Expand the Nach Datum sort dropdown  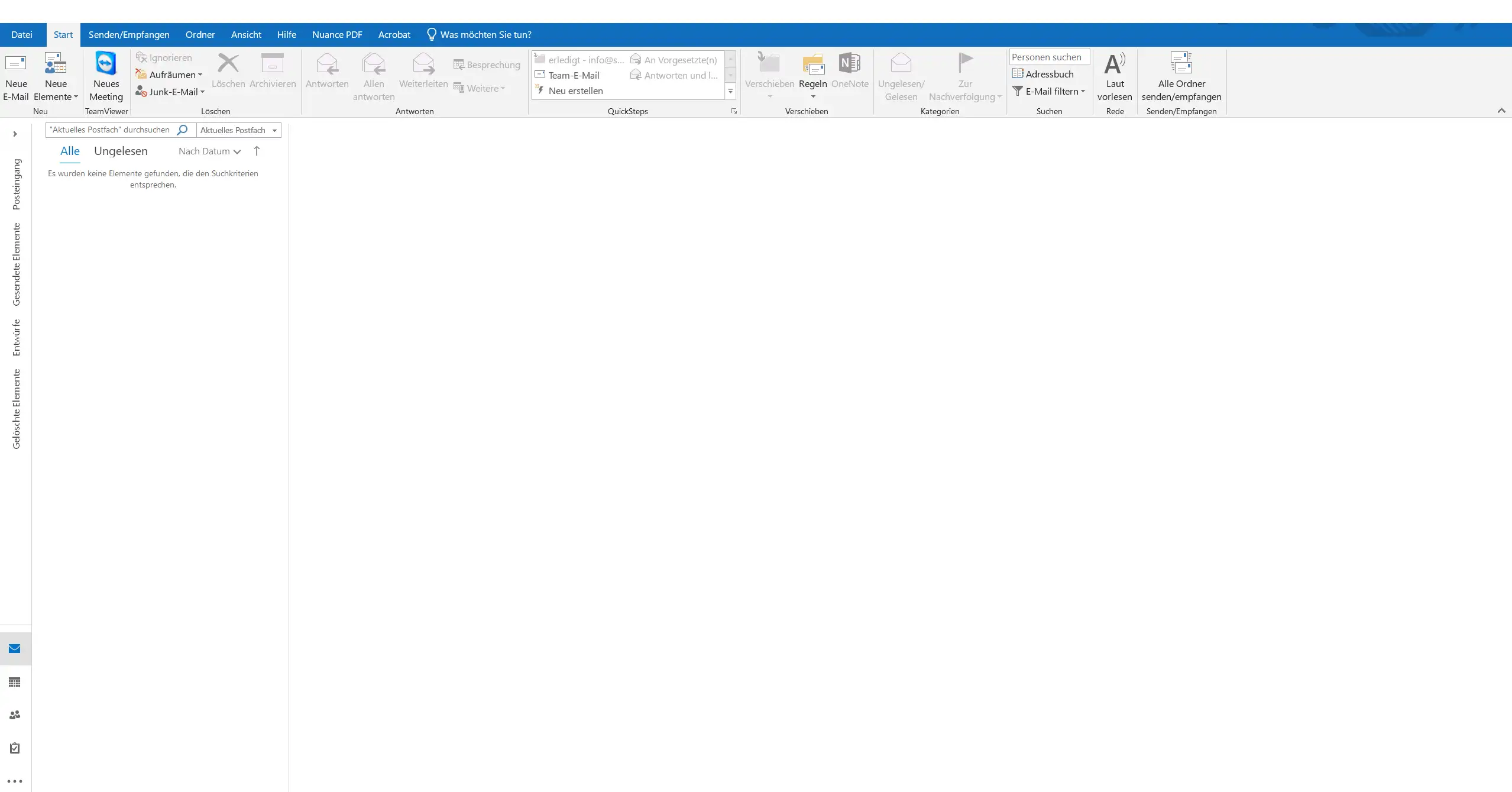point(209,151)
